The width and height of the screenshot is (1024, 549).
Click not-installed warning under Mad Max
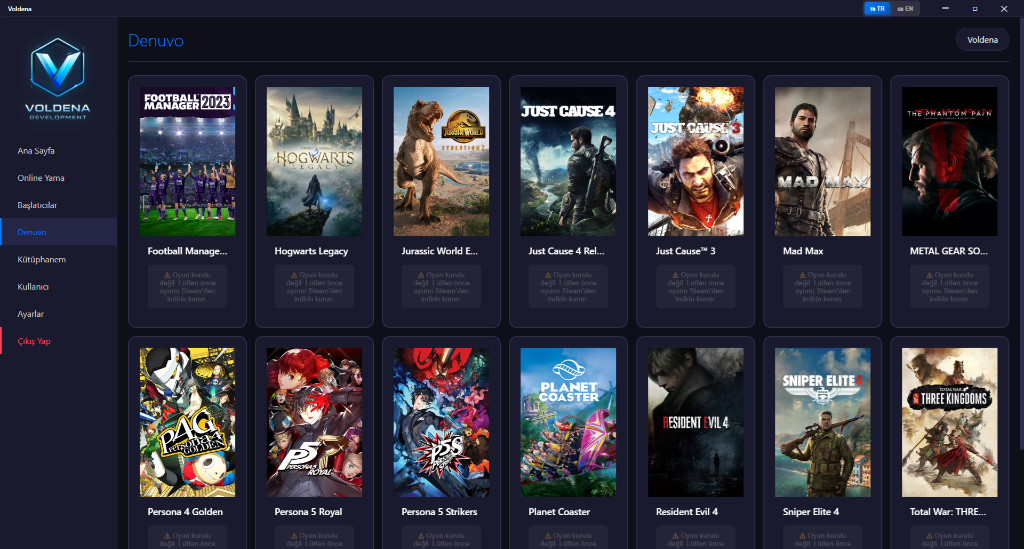(x=822, y=287)
